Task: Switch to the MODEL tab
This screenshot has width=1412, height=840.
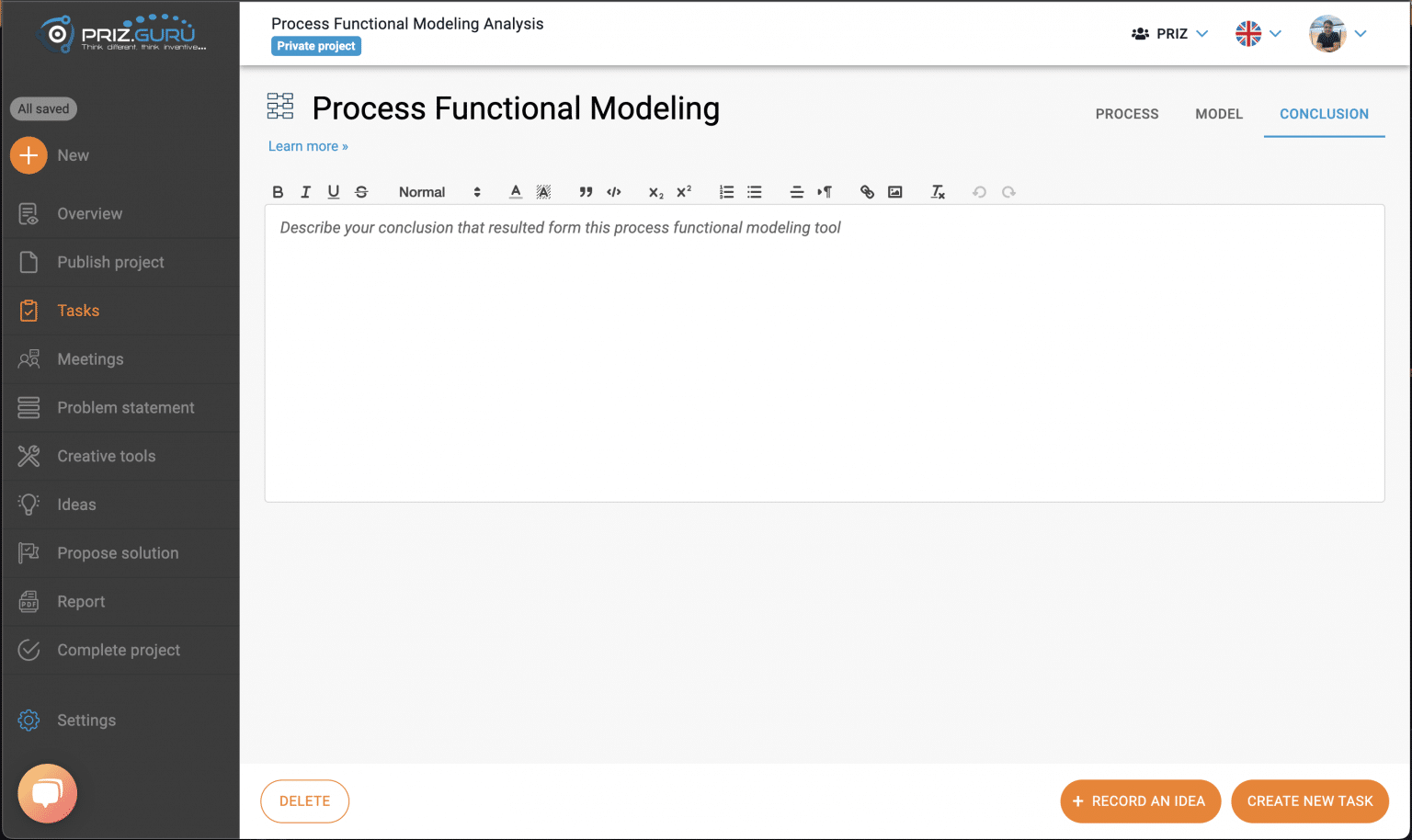Action: [1219, 114]
